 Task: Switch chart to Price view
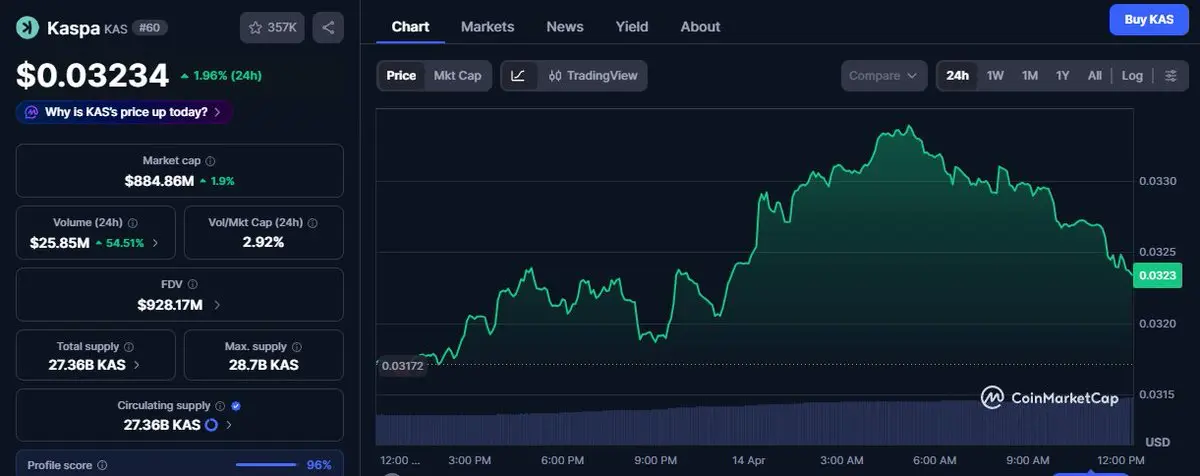(x=401, y=76)
